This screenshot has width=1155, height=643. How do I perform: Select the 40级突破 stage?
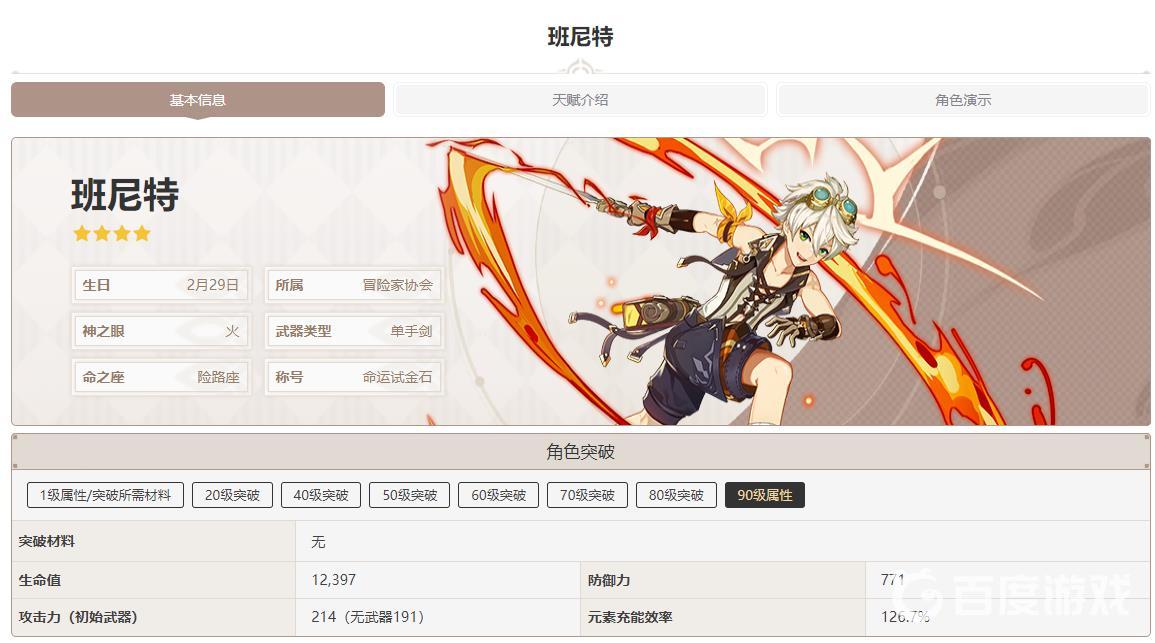tap(320, 495)
